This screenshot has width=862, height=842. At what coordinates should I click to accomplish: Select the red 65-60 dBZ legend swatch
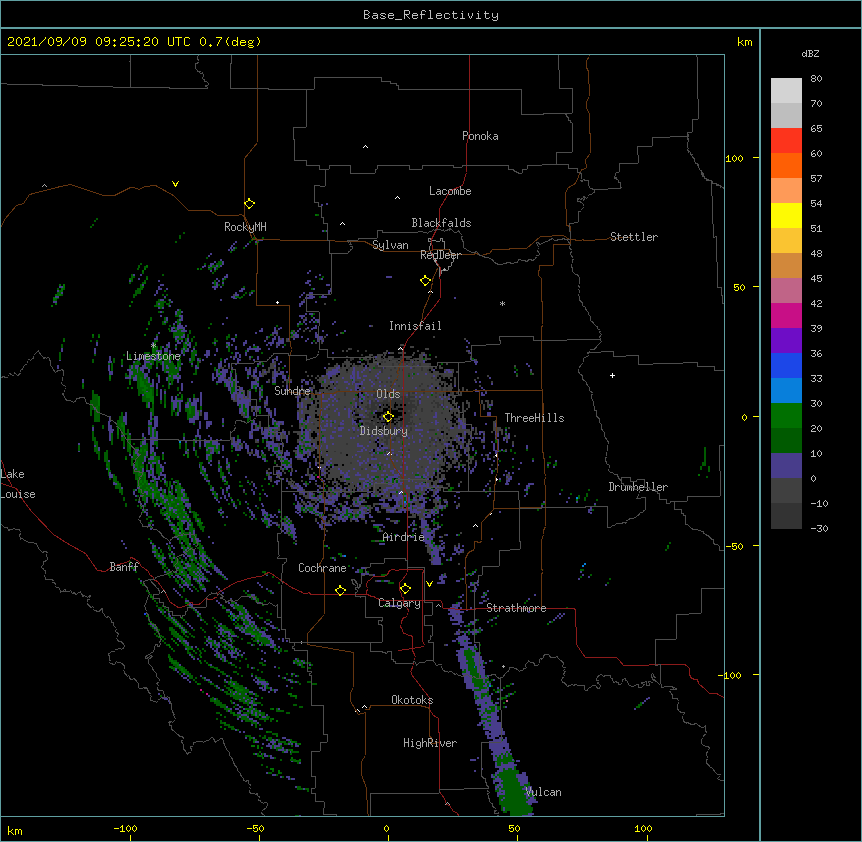pos(786,141)
